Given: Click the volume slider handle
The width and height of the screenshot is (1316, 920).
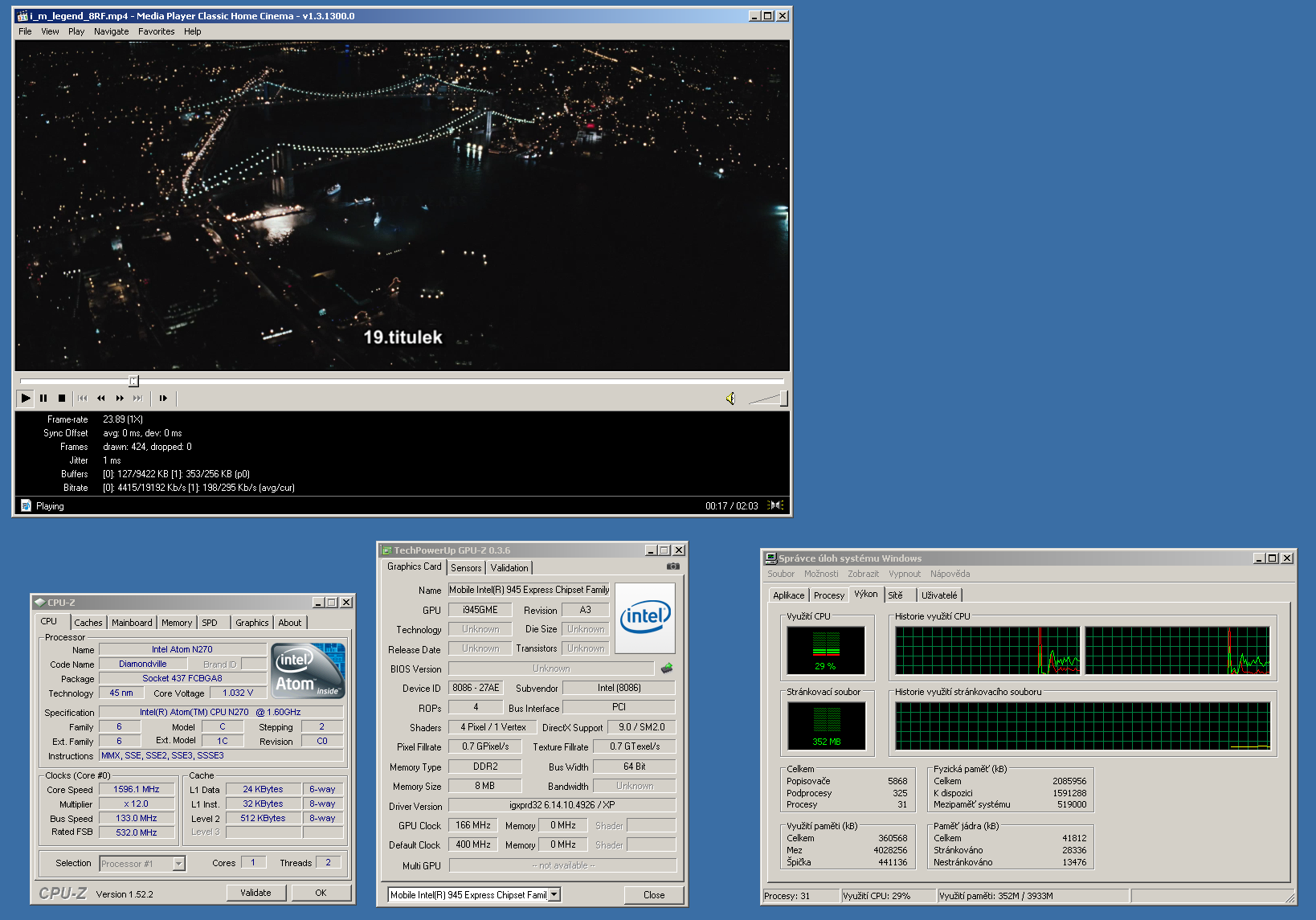Looking at the screenshot, I should (x=783, y=398).
